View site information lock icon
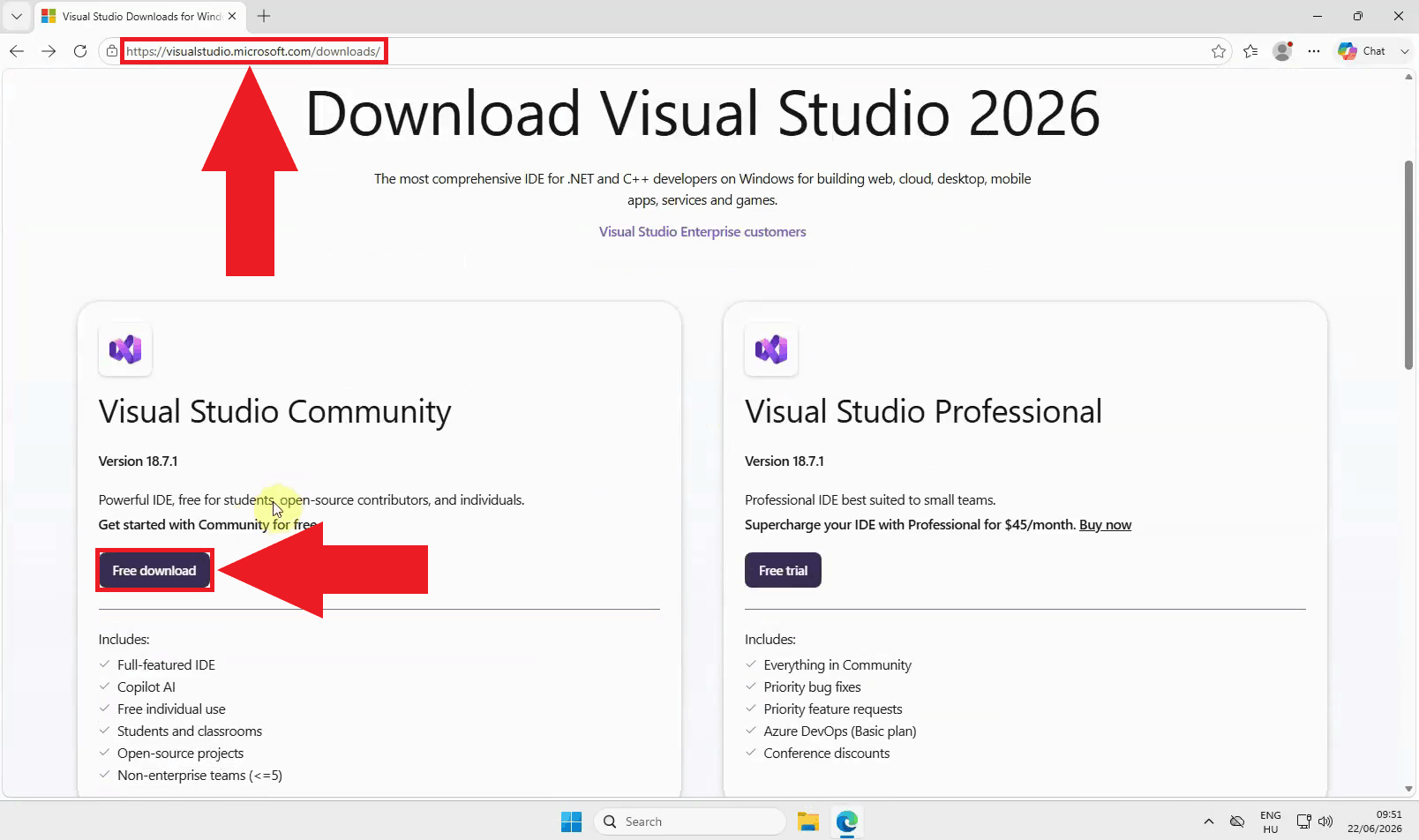The width and height of the screenshot is (1419, 840). 111,51
